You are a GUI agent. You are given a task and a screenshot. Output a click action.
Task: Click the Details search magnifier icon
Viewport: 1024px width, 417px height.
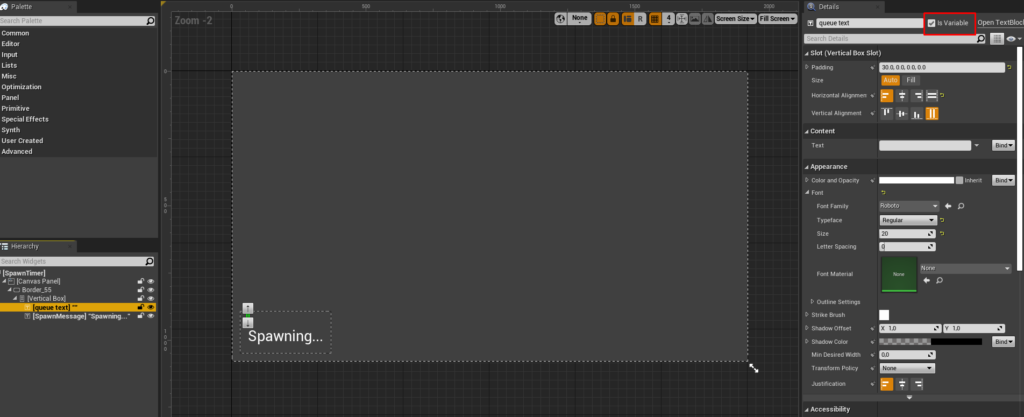tap(980, 39)
